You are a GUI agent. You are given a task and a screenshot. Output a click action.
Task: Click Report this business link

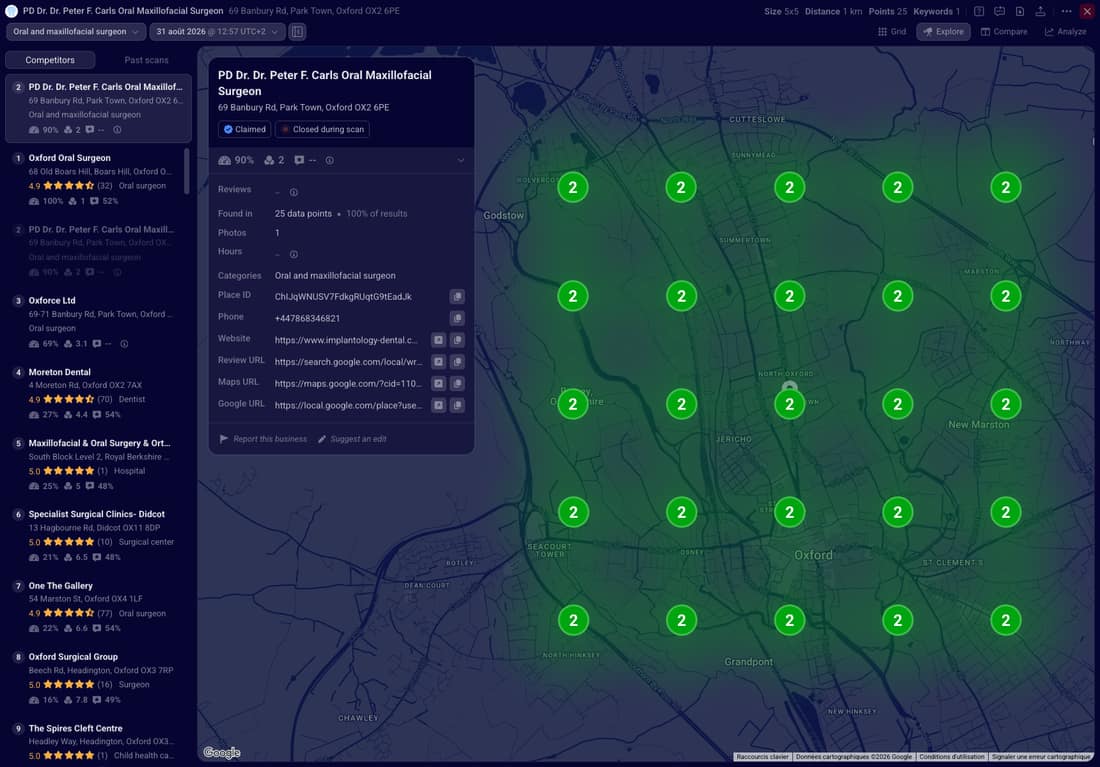click(263, 439)
